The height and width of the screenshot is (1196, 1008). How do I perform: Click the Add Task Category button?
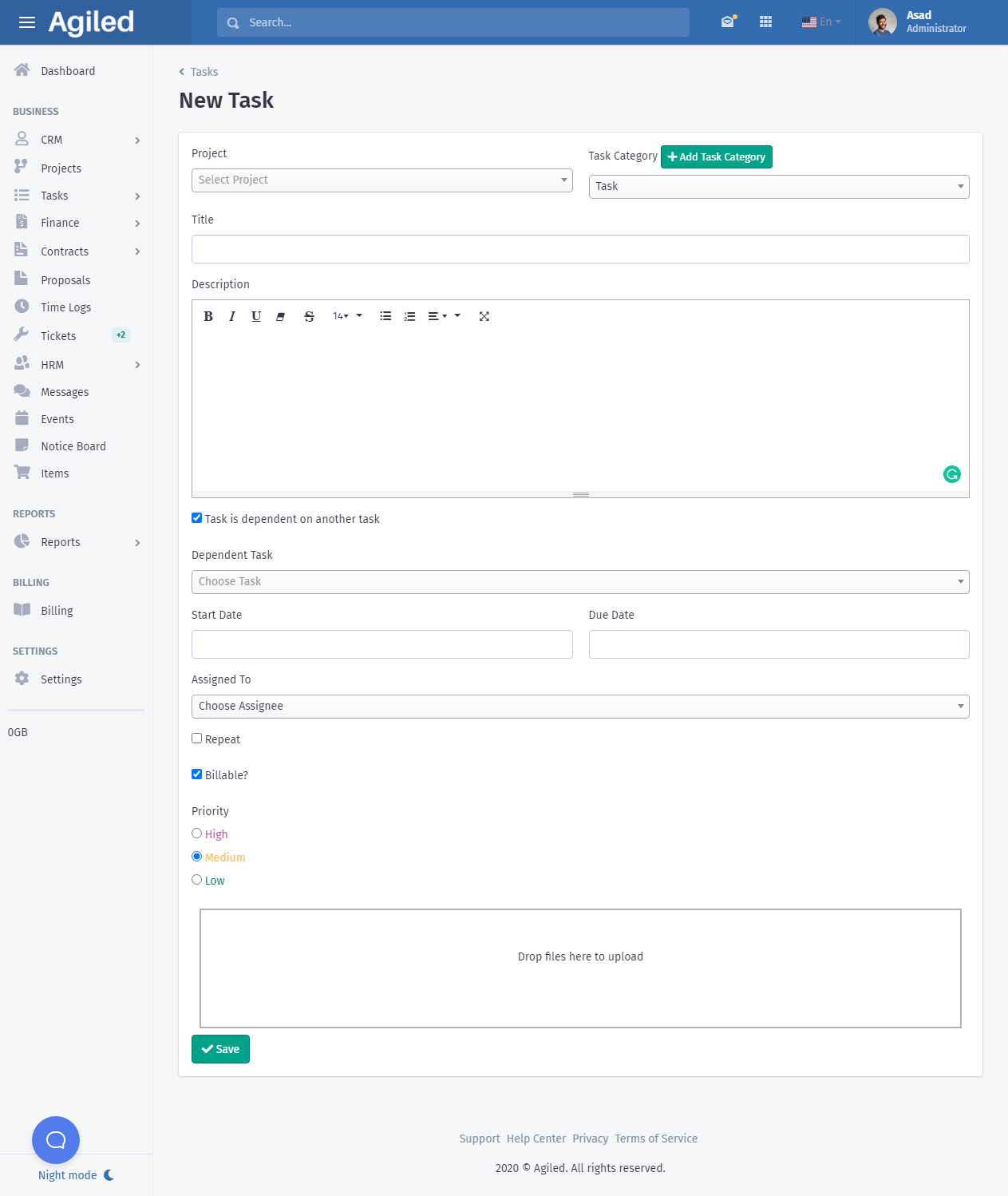point(716,157)
